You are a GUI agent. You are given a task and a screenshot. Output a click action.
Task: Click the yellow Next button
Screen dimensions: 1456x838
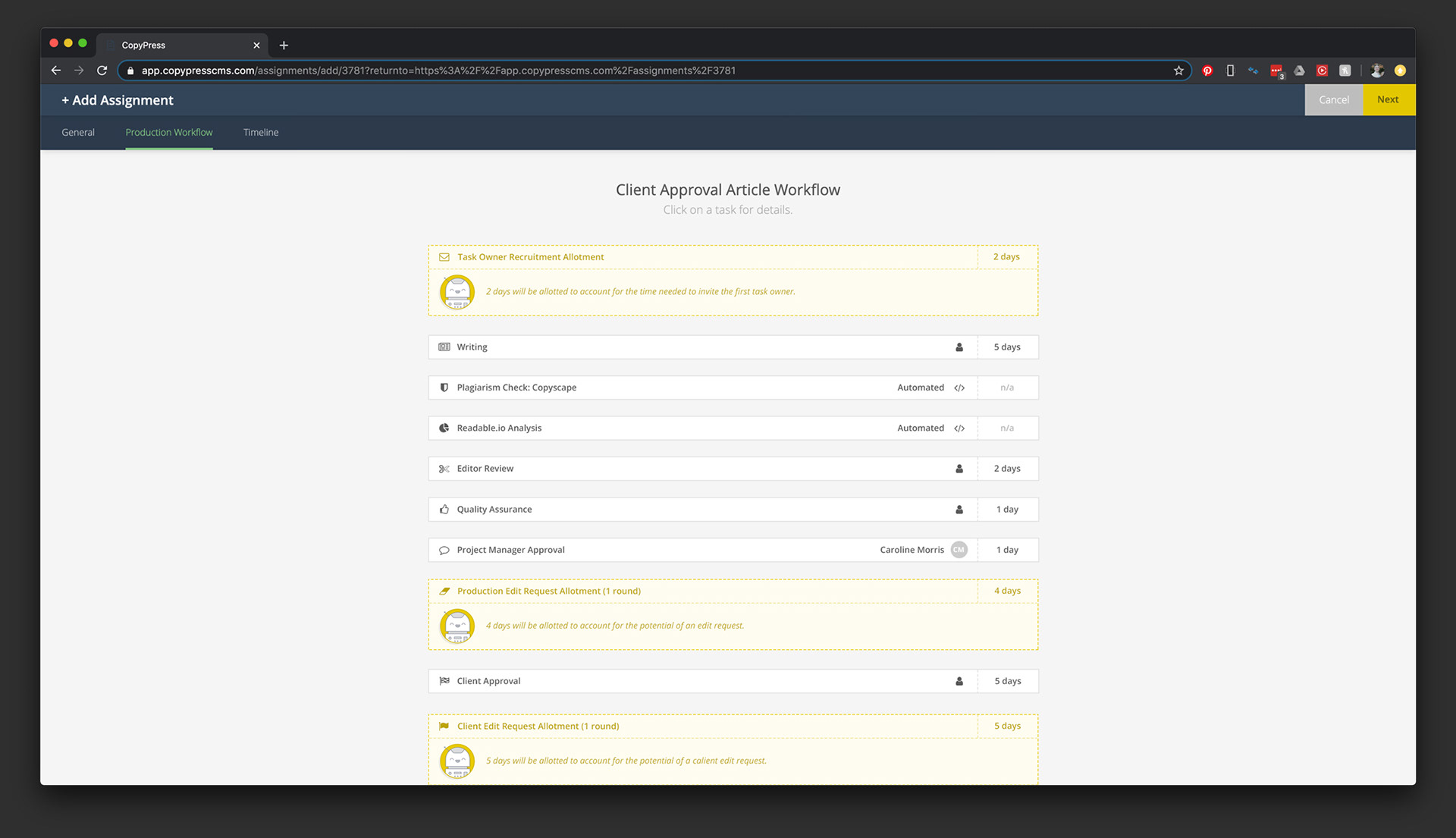click(1389, 100)
